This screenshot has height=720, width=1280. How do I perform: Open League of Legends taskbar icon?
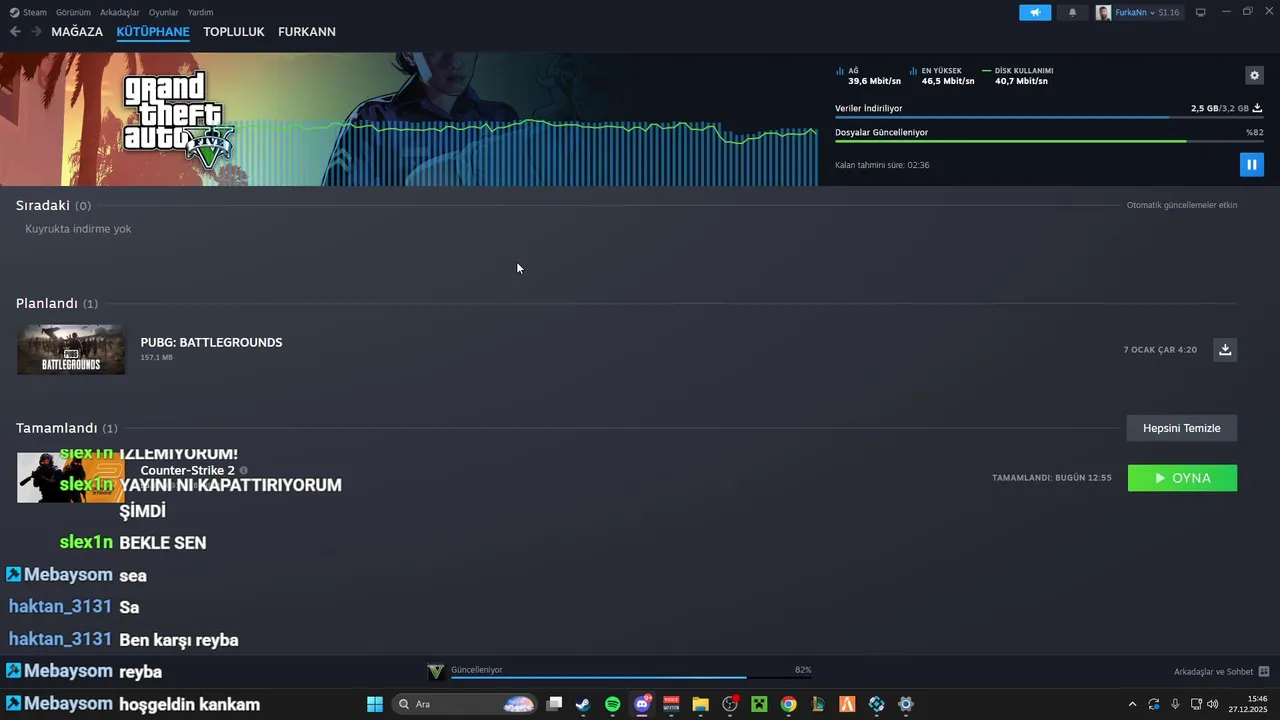[x=818, y=704]
